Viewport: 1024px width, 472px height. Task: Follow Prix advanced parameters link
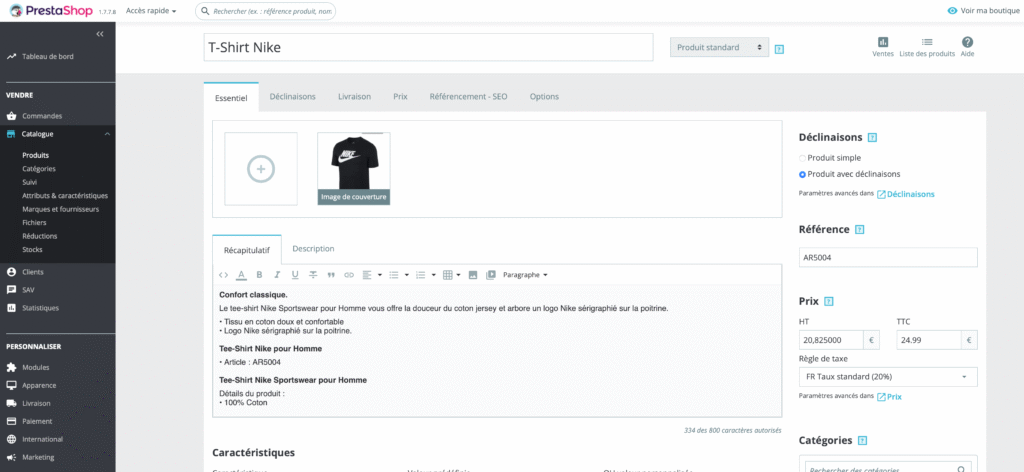[889, 397]
